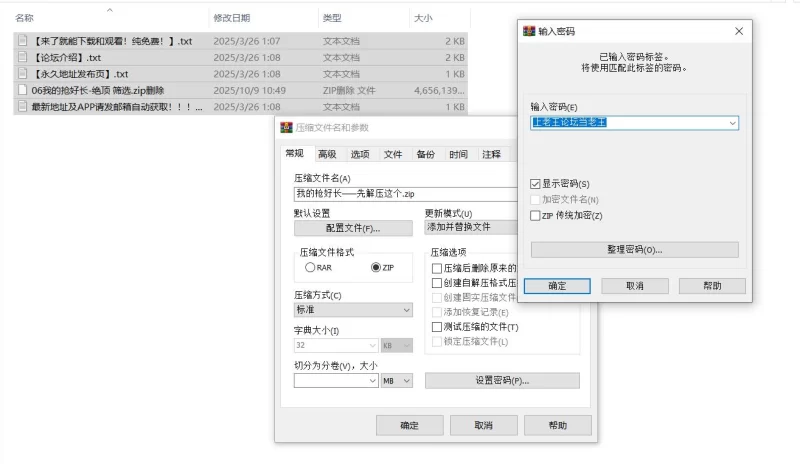Click the 永久地址发布页 text file icon
The image size is (800, 464).
coord(24,74)
